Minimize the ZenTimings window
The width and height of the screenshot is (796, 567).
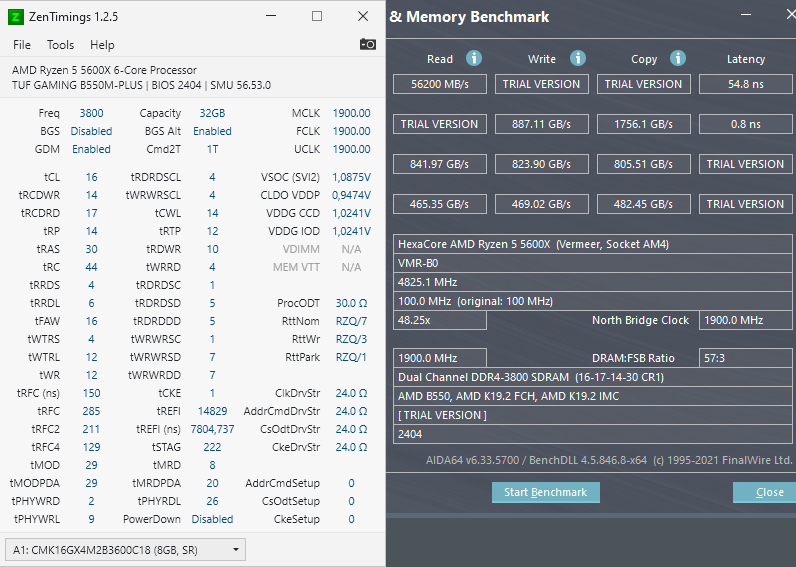pos(271,16)
